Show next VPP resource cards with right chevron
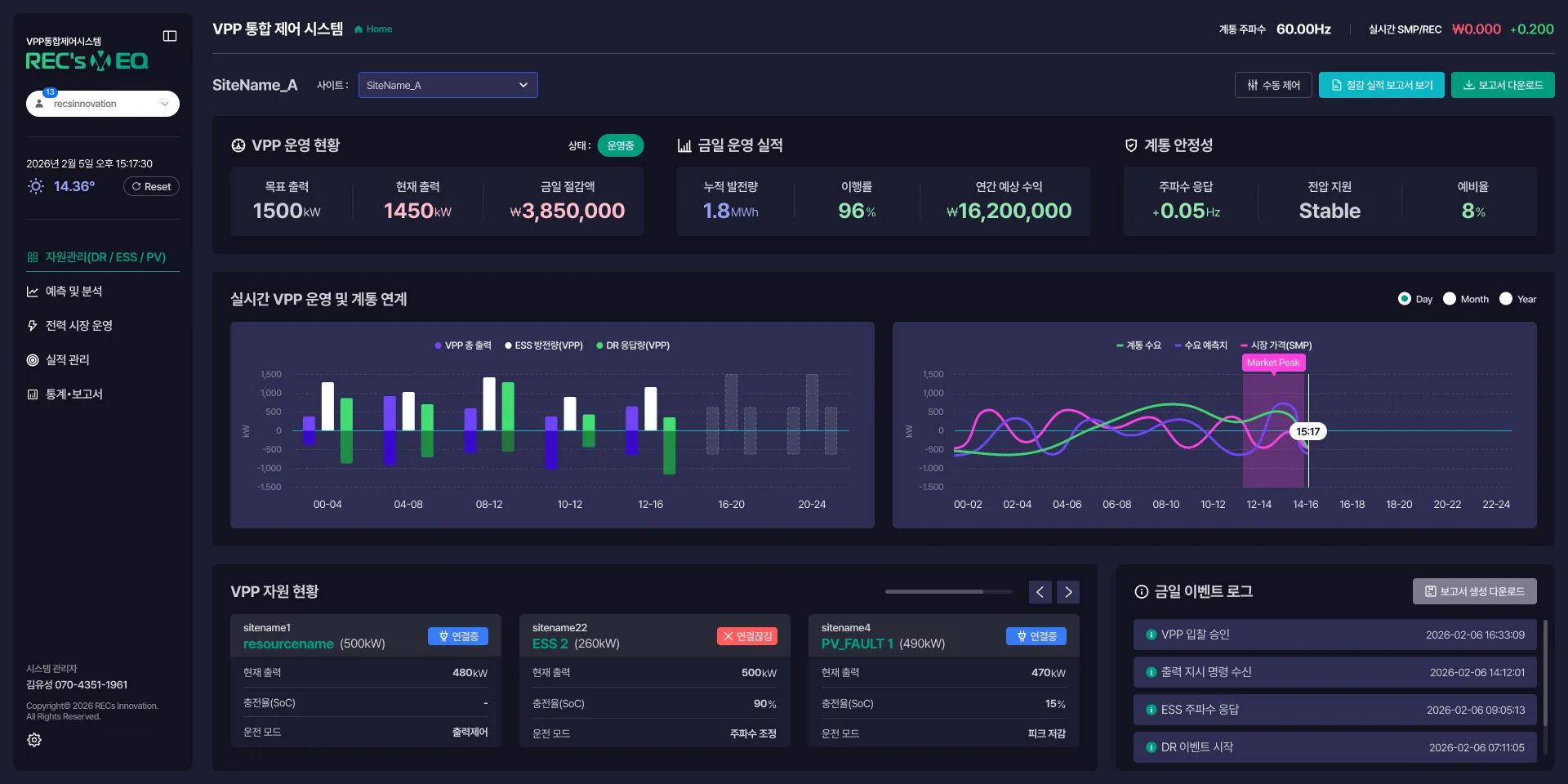Viewport: 1568px width, 784px height. [1068, 592]
